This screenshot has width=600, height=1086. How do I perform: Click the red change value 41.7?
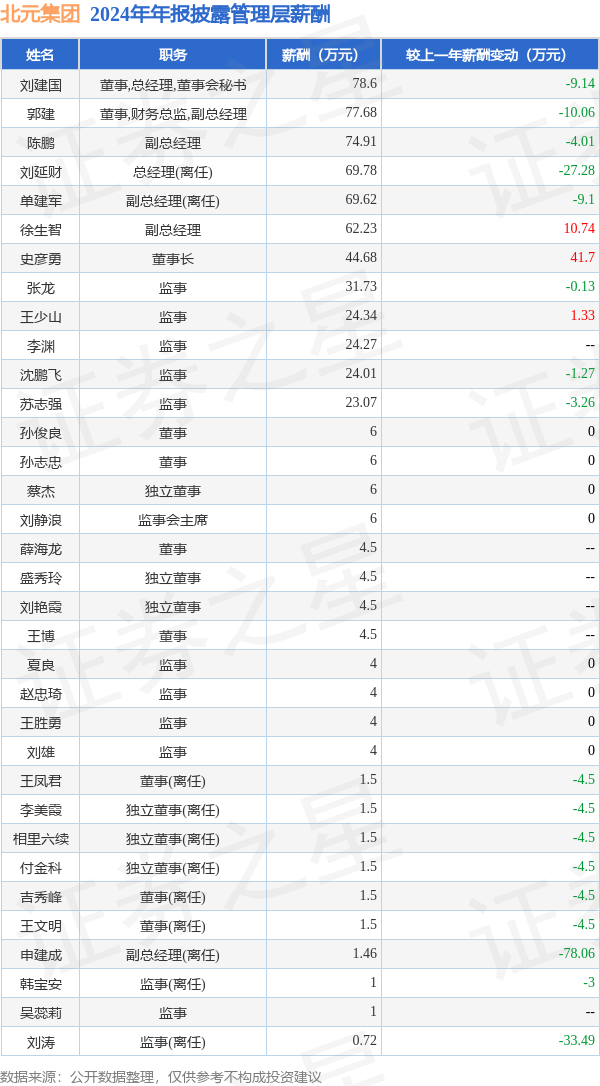point(583,258)
